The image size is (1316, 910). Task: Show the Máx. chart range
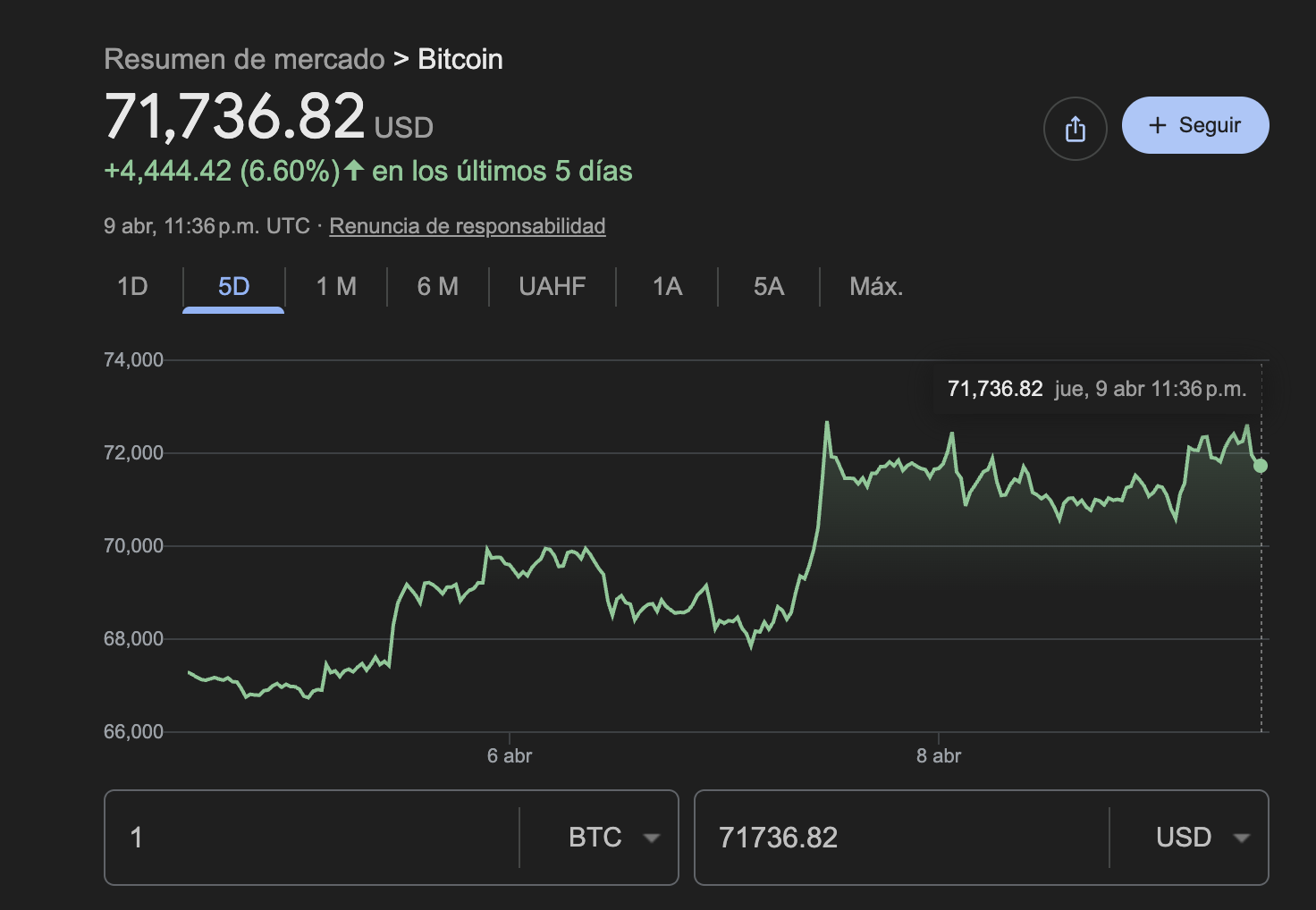[x=875, y=286]
